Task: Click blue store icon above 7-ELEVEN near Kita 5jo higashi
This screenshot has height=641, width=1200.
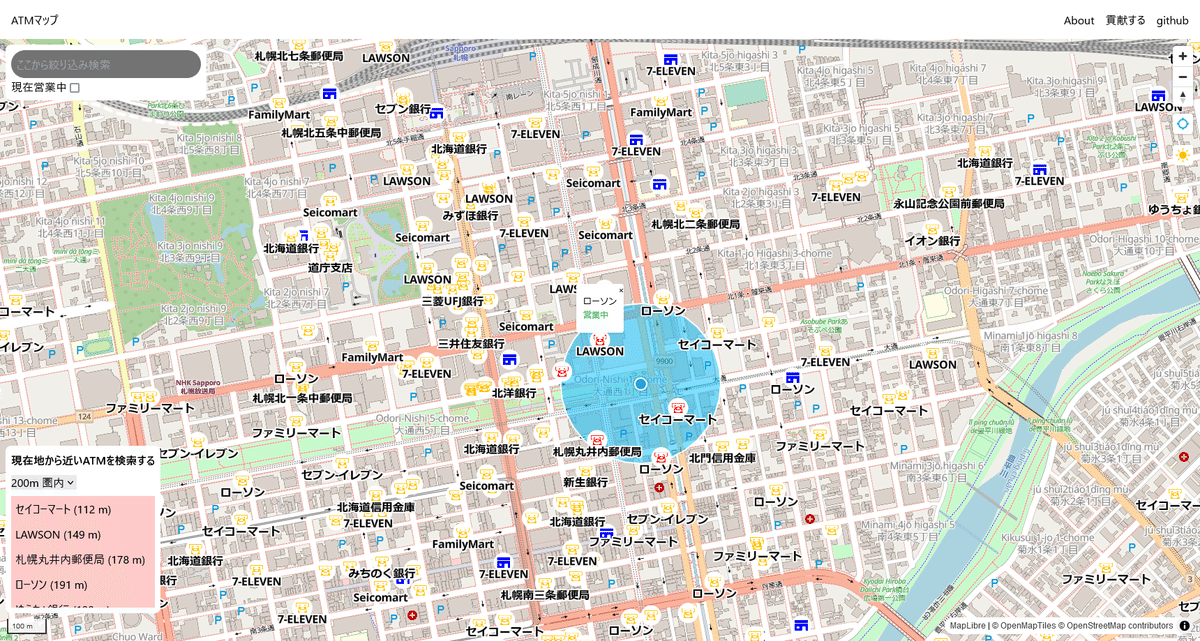Action: (670, 59)
